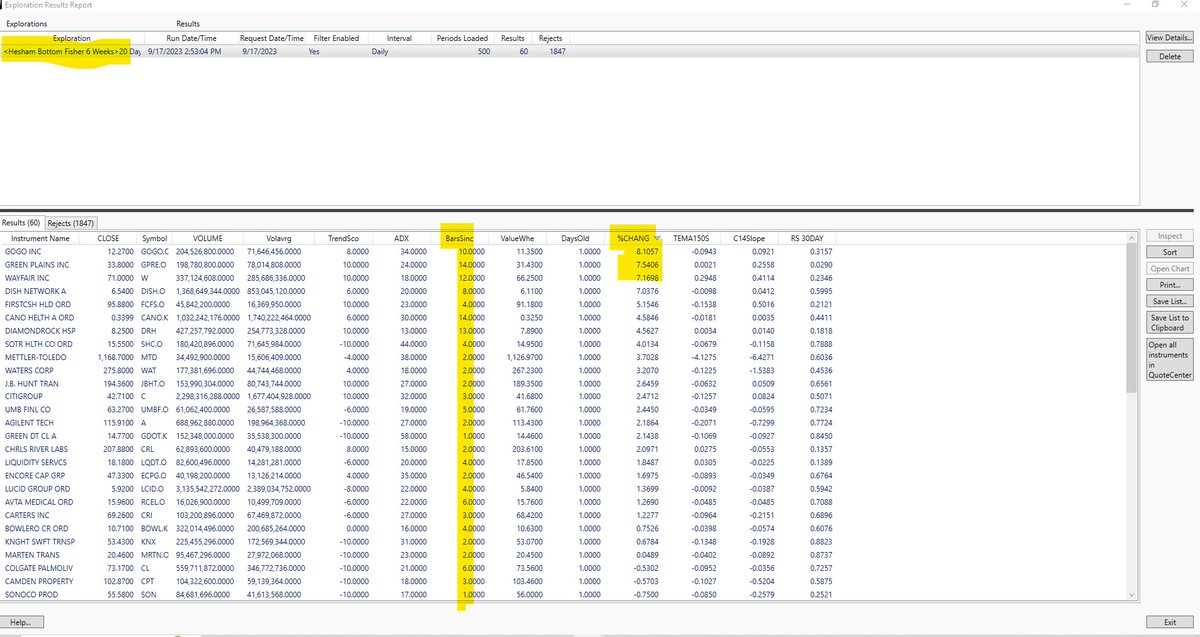Click the Save List... button
This screenshot has width=1200, height=637.
1172,301
